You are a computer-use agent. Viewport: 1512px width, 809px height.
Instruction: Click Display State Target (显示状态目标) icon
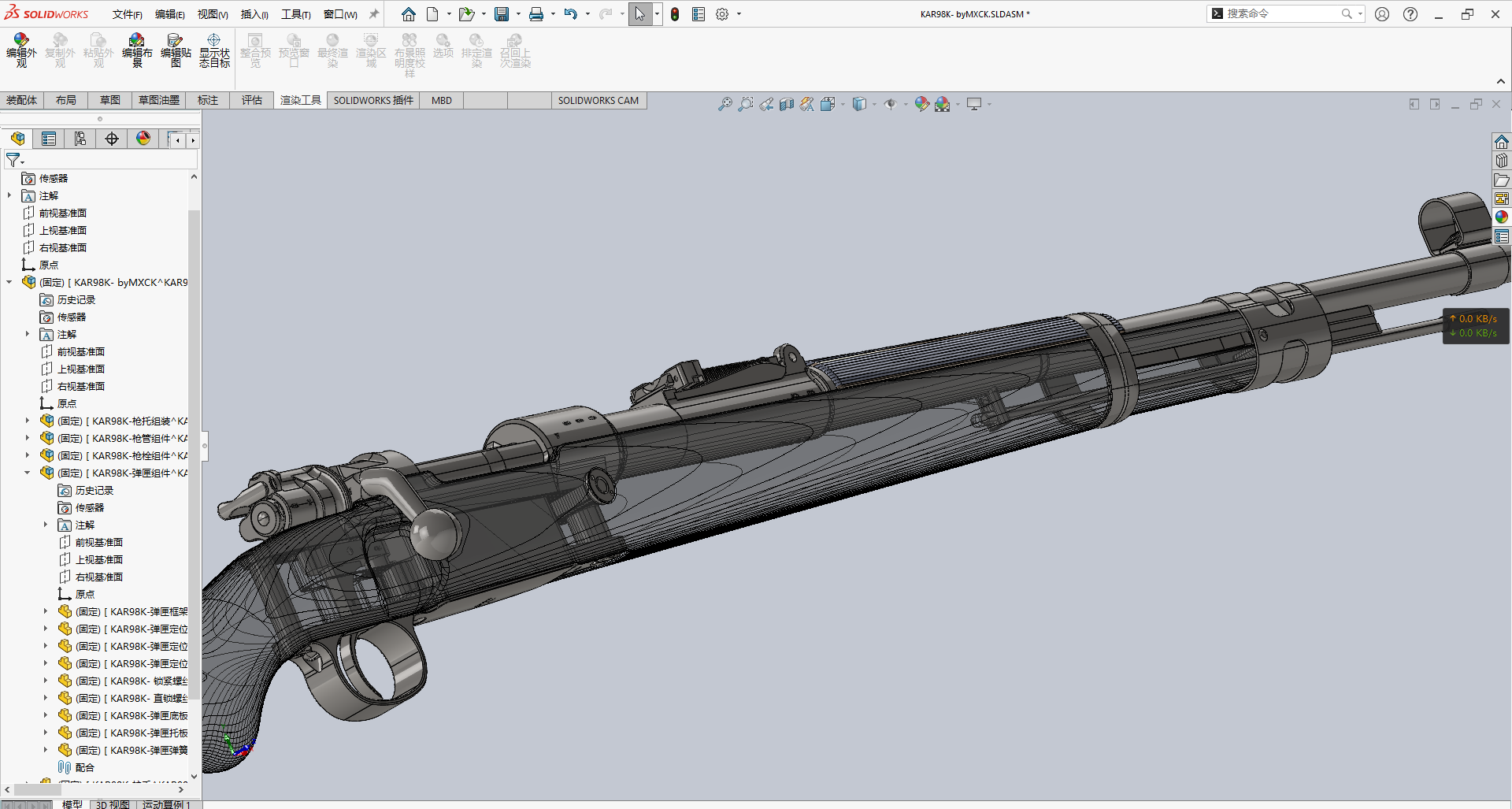click(214, 50)
